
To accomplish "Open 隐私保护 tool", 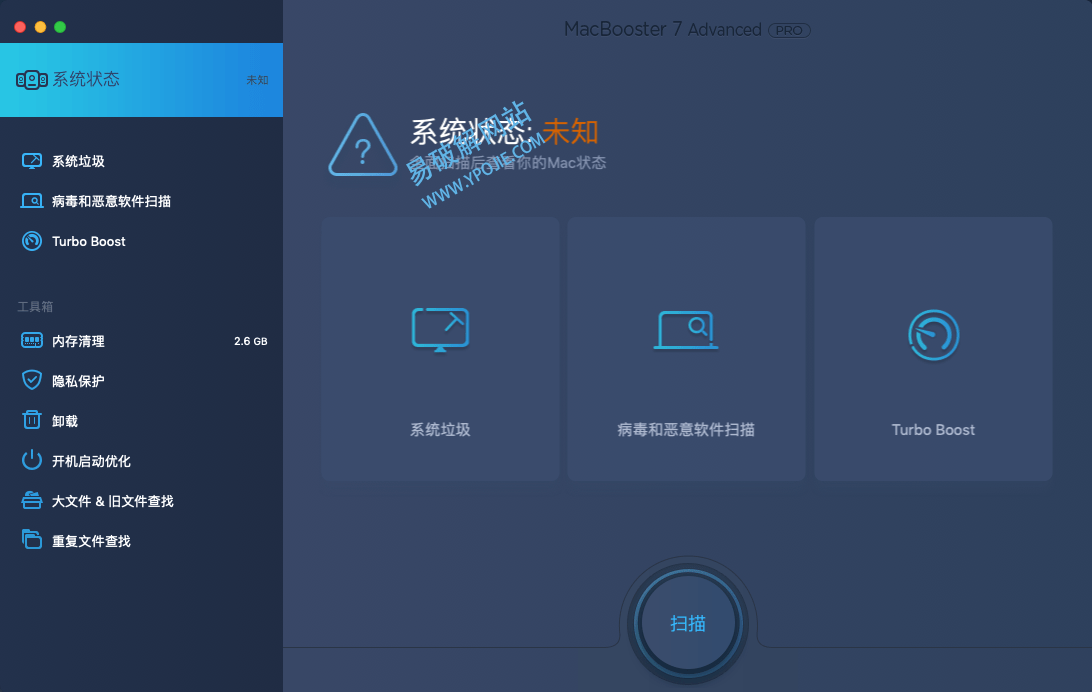I will pos(78,381).
